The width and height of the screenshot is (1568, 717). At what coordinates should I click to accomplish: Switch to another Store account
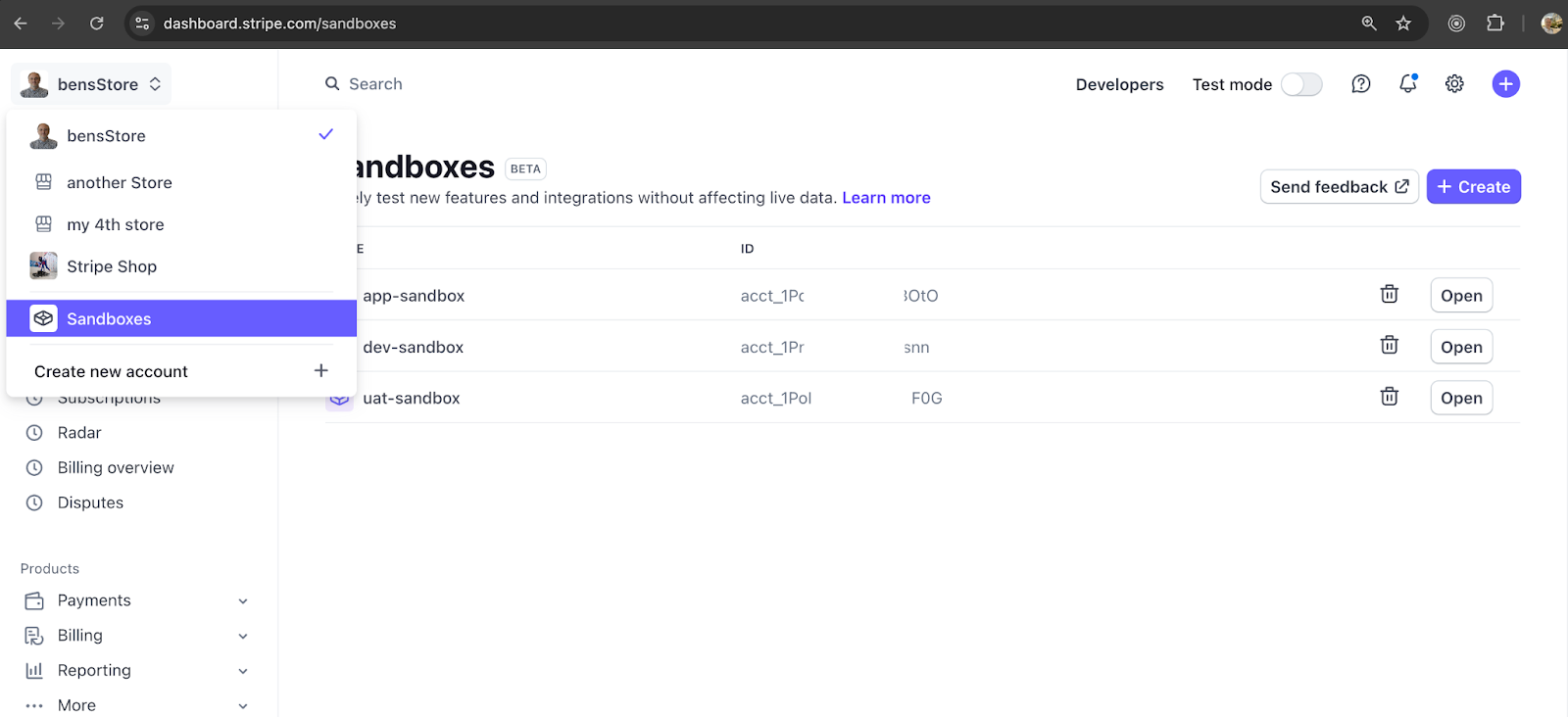click(x=119, y=182)
